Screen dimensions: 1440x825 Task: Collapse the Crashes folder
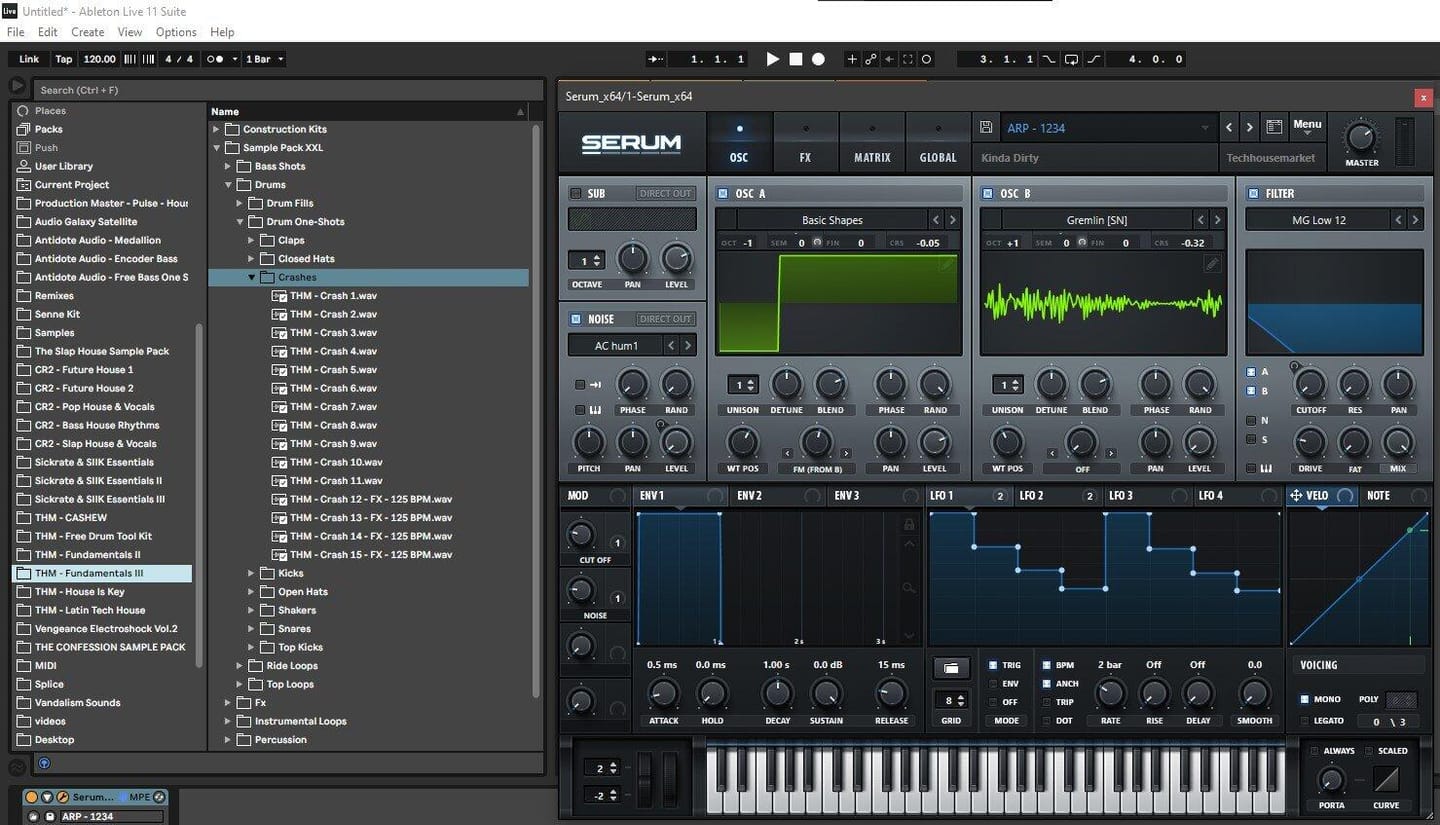point(252,277)
